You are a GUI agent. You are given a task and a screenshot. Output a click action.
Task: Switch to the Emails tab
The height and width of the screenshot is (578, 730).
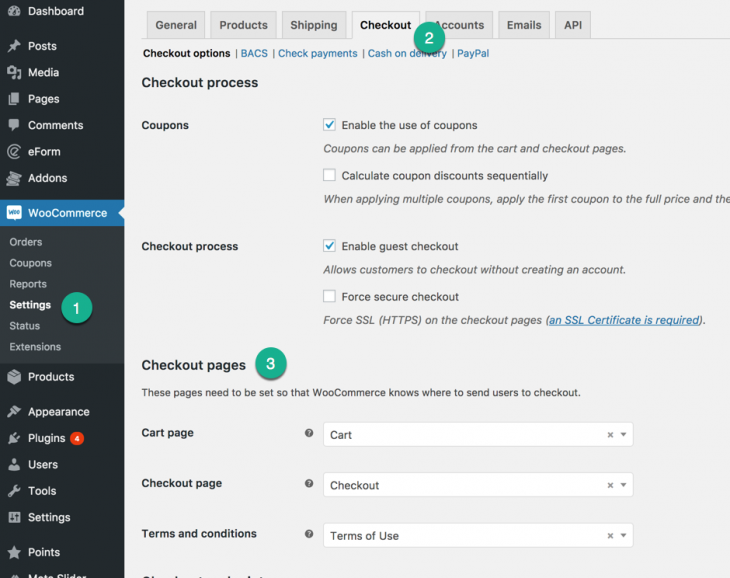(x=524, y=25)
